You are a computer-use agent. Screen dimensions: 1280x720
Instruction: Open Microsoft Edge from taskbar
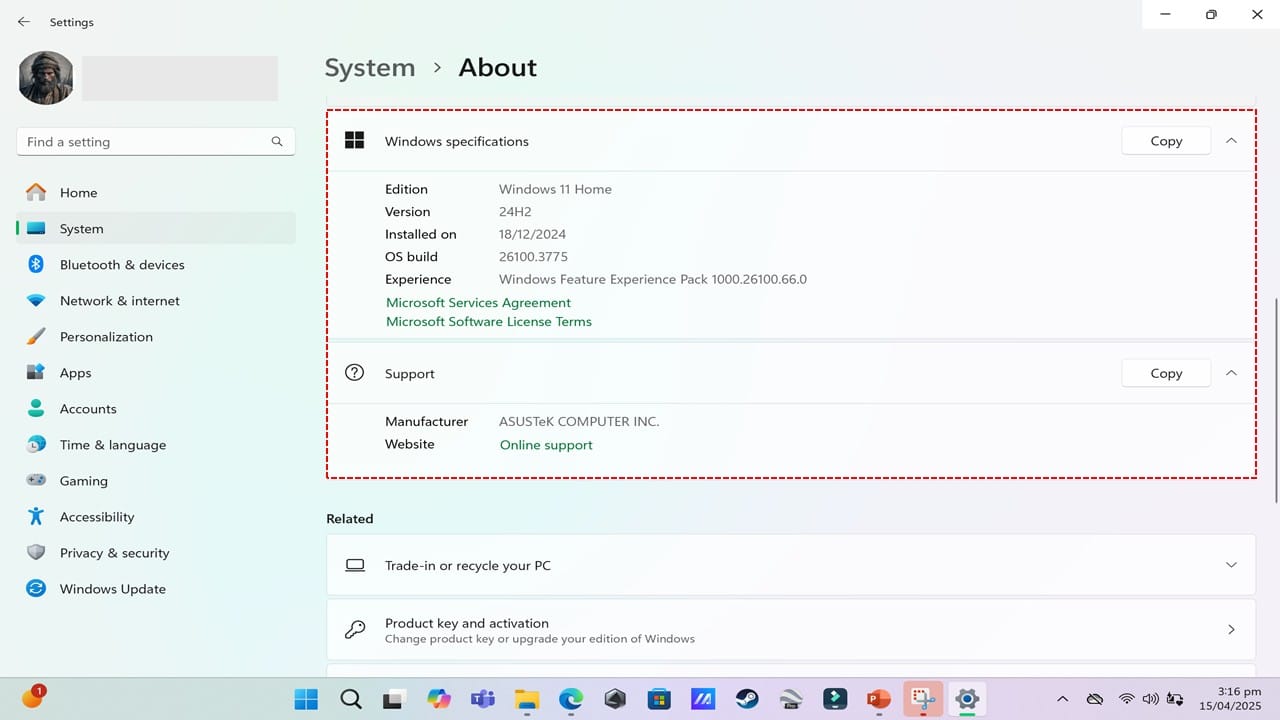tap(570, 699)
